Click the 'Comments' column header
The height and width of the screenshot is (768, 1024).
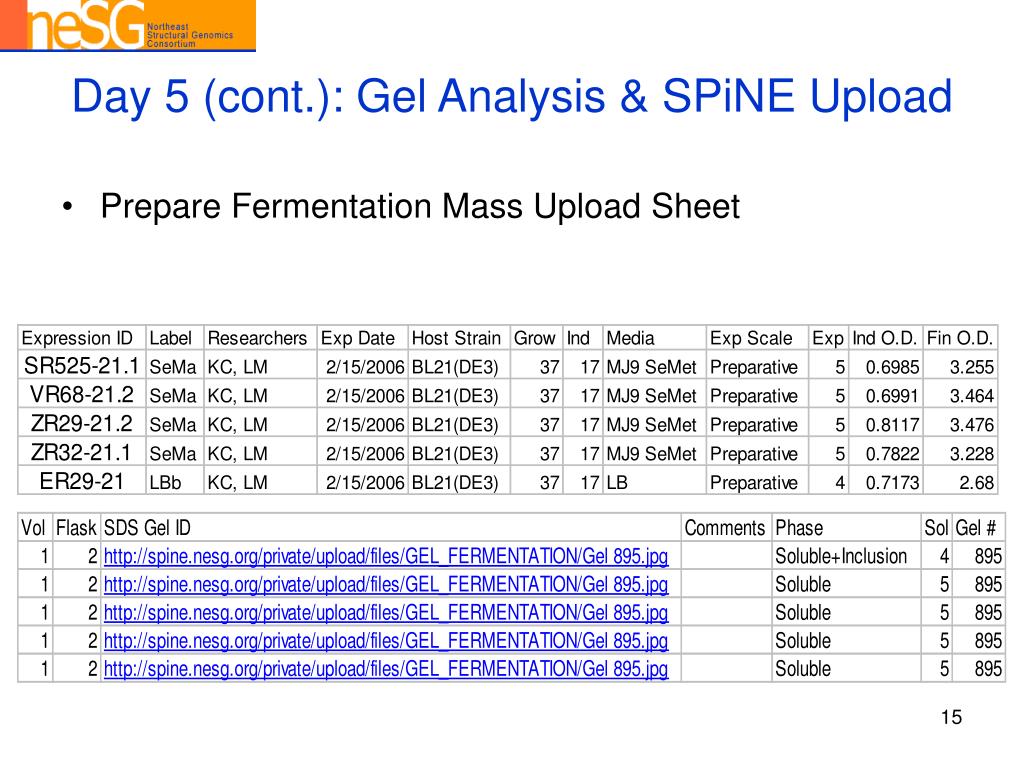click(x=724, y=528)
